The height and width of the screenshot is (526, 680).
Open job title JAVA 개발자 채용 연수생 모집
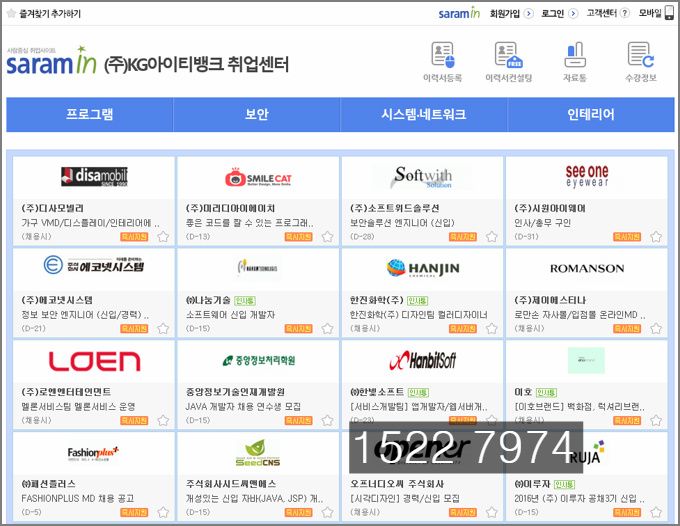243,407
